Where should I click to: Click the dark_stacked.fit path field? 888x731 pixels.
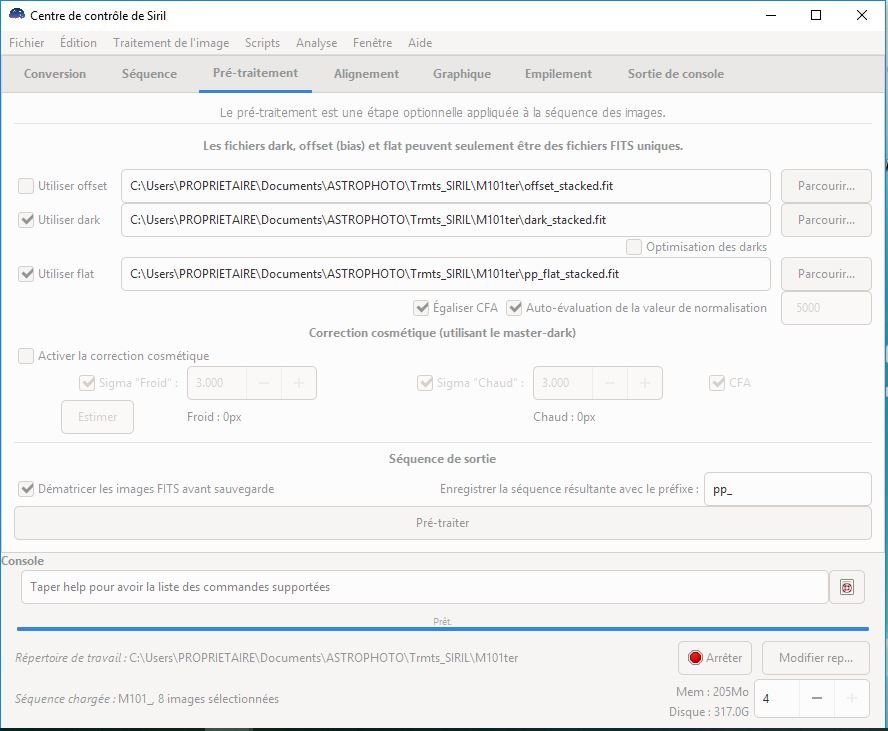[x=446, y=220]
